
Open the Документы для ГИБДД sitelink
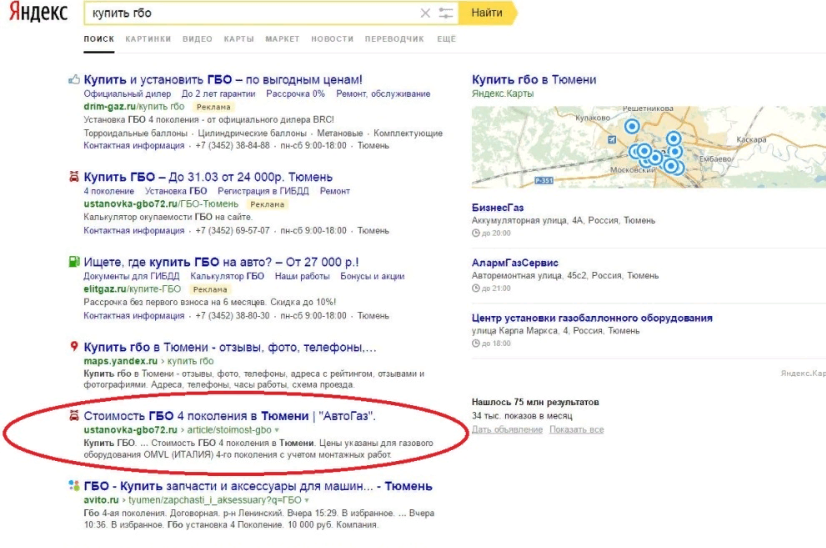tap(131, 276)
